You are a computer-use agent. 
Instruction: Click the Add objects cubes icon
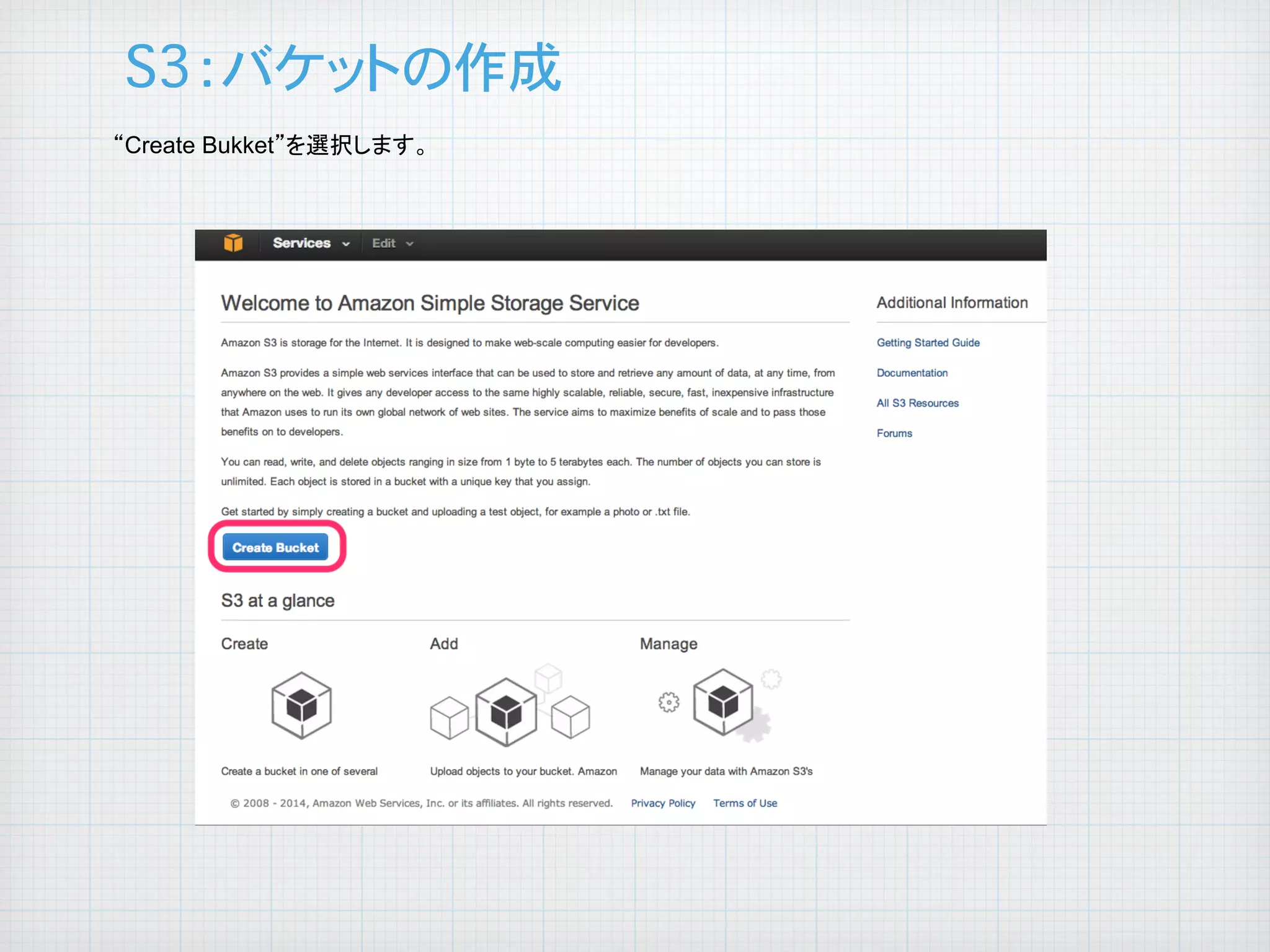click(x=510, y=706)
